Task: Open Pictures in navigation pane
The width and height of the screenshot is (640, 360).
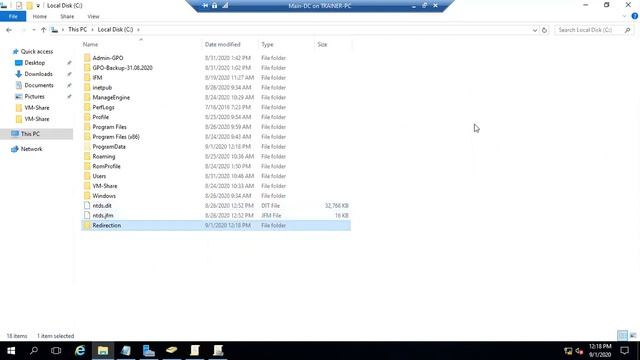Action: (x=34, y=96)
